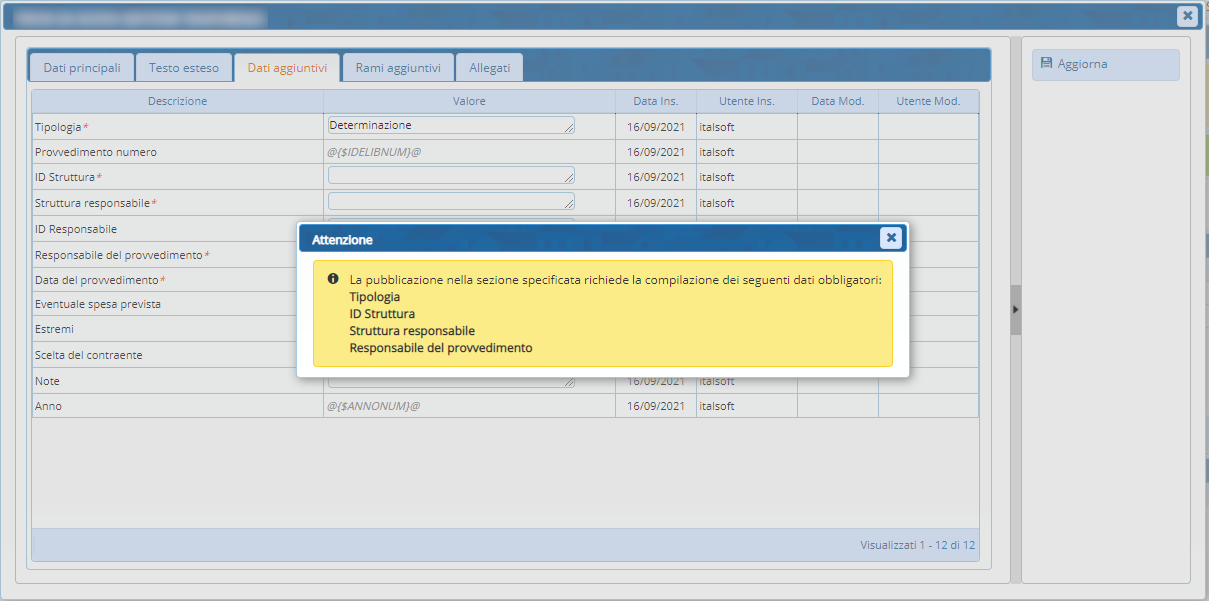Sort table by Data Ins. column
This screenshot has height=601, width=1209.
coord(655,101)
